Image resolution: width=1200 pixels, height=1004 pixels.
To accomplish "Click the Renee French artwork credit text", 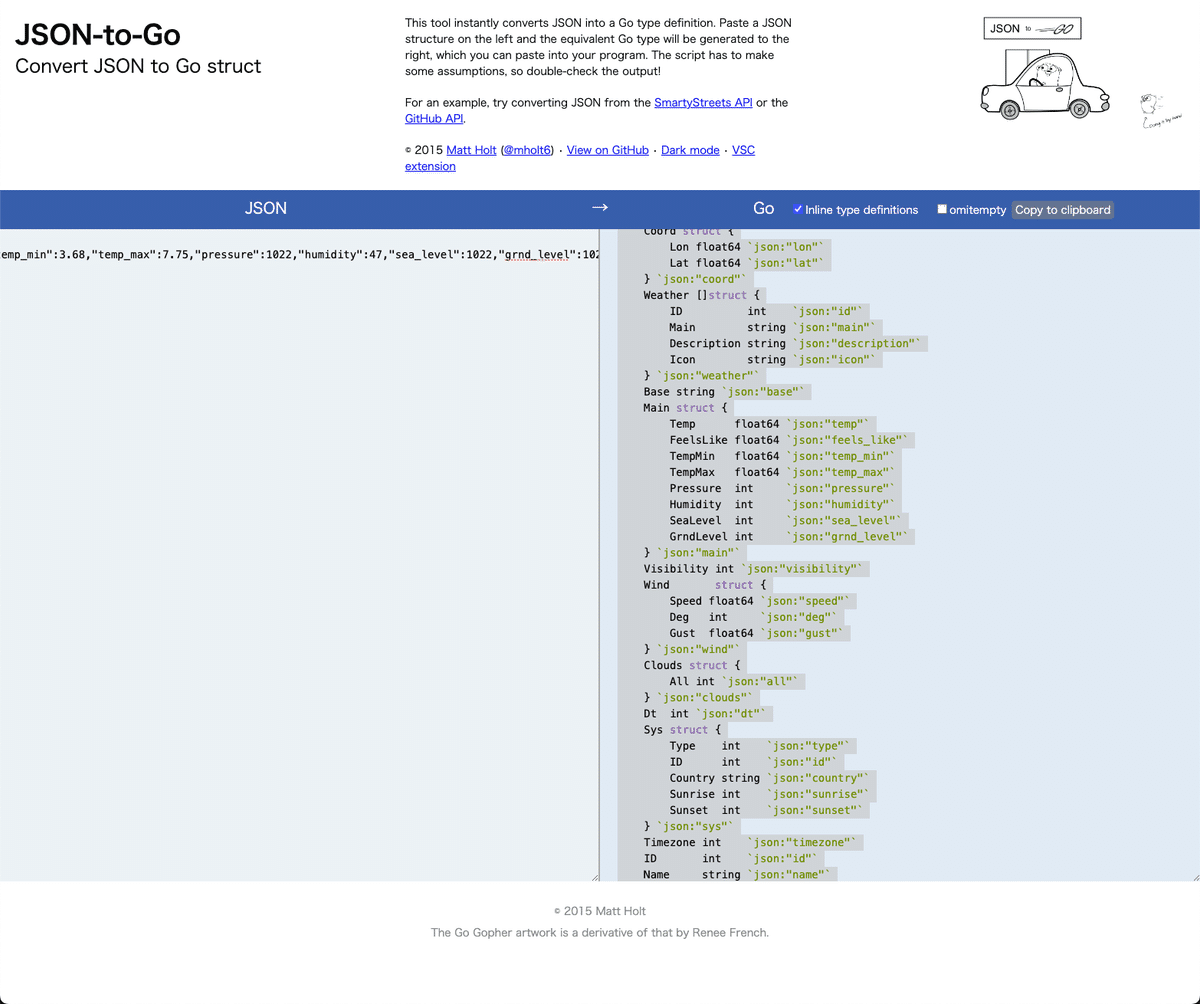I will pyautogui.click(x=600, y=932).
